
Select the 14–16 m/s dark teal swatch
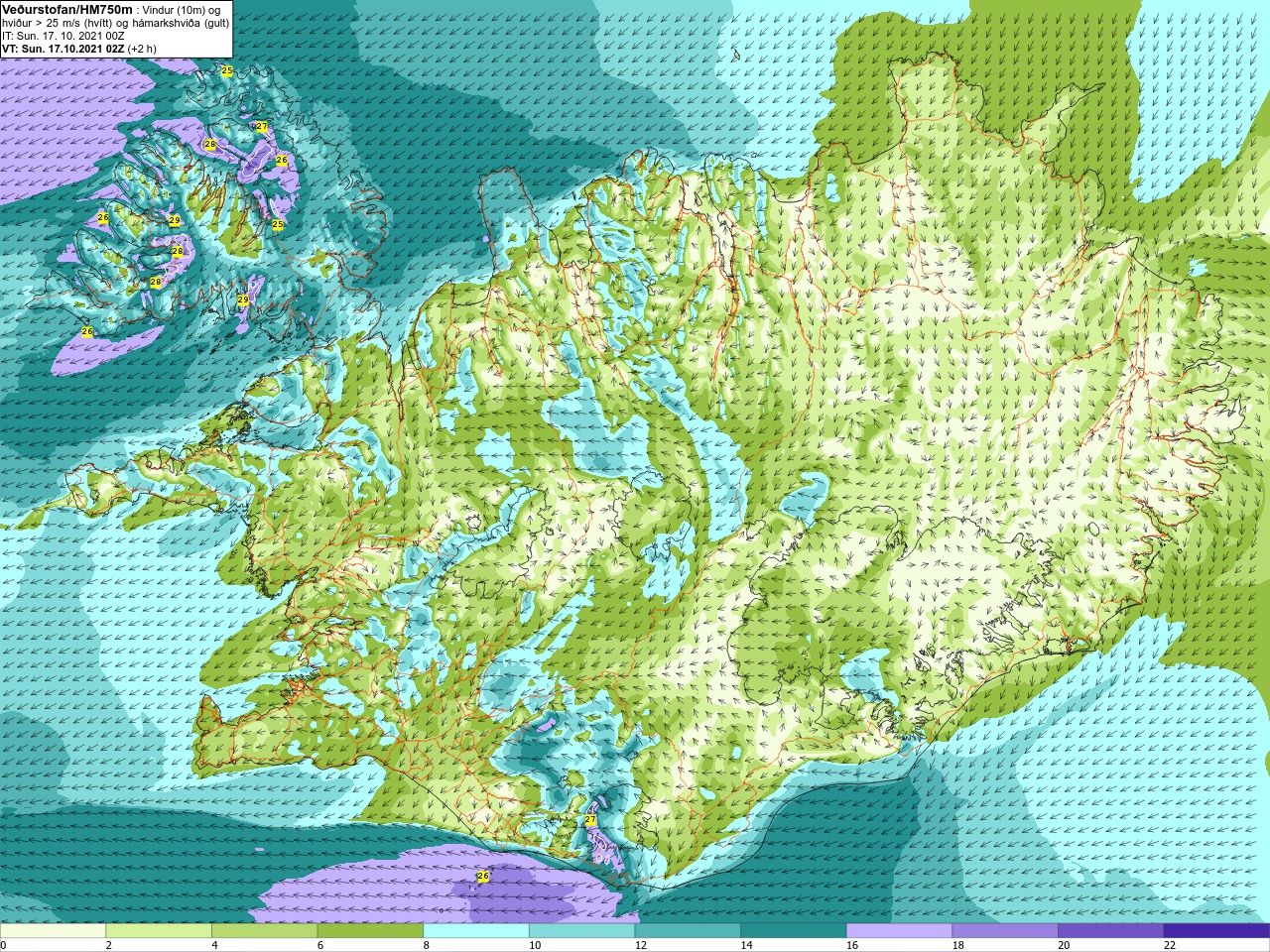coord(794,931)
